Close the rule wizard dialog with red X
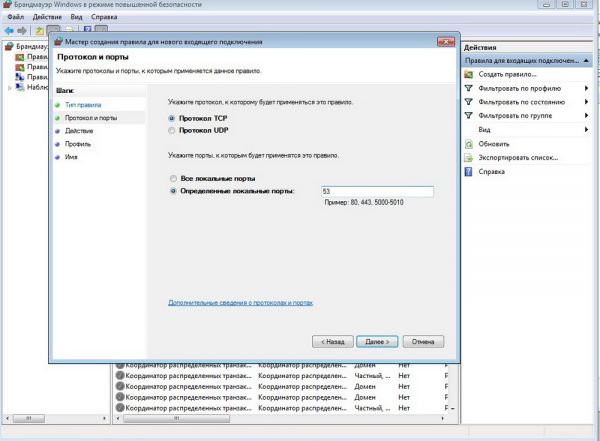The image size is (600, 441). (x=446, y=41)
